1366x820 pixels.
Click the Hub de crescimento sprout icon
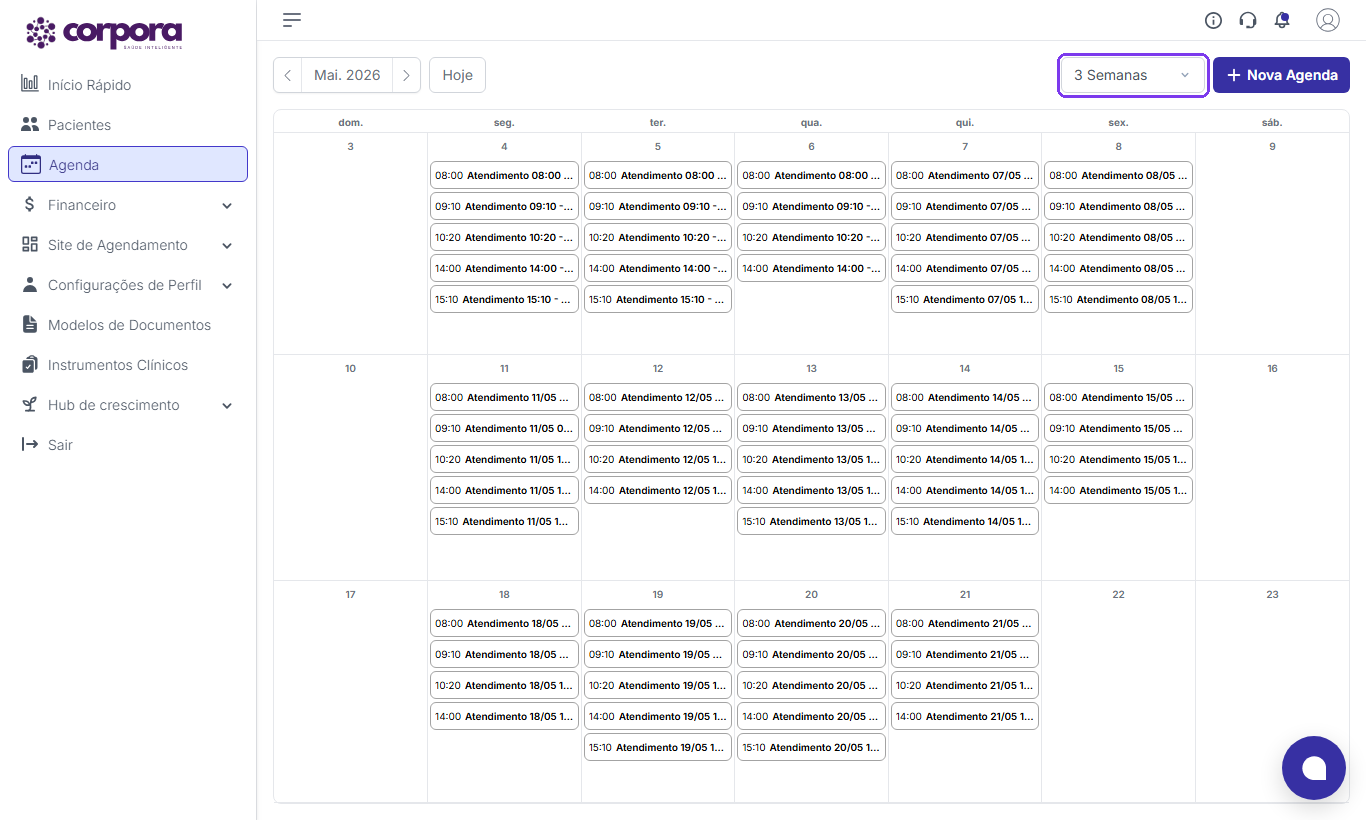click(30, 405)
